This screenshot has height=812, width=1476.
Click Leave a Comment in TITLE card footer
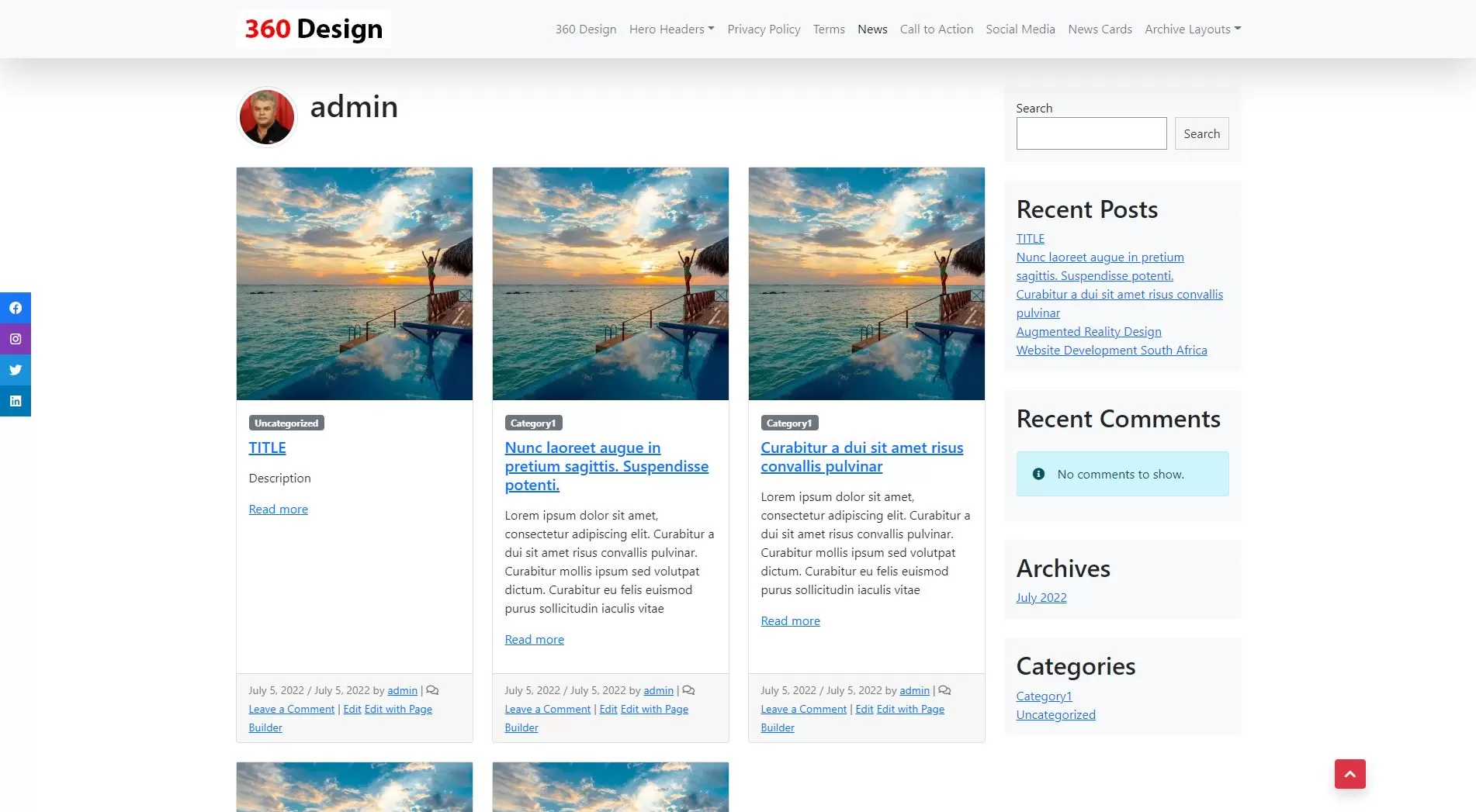coord(291,709)
